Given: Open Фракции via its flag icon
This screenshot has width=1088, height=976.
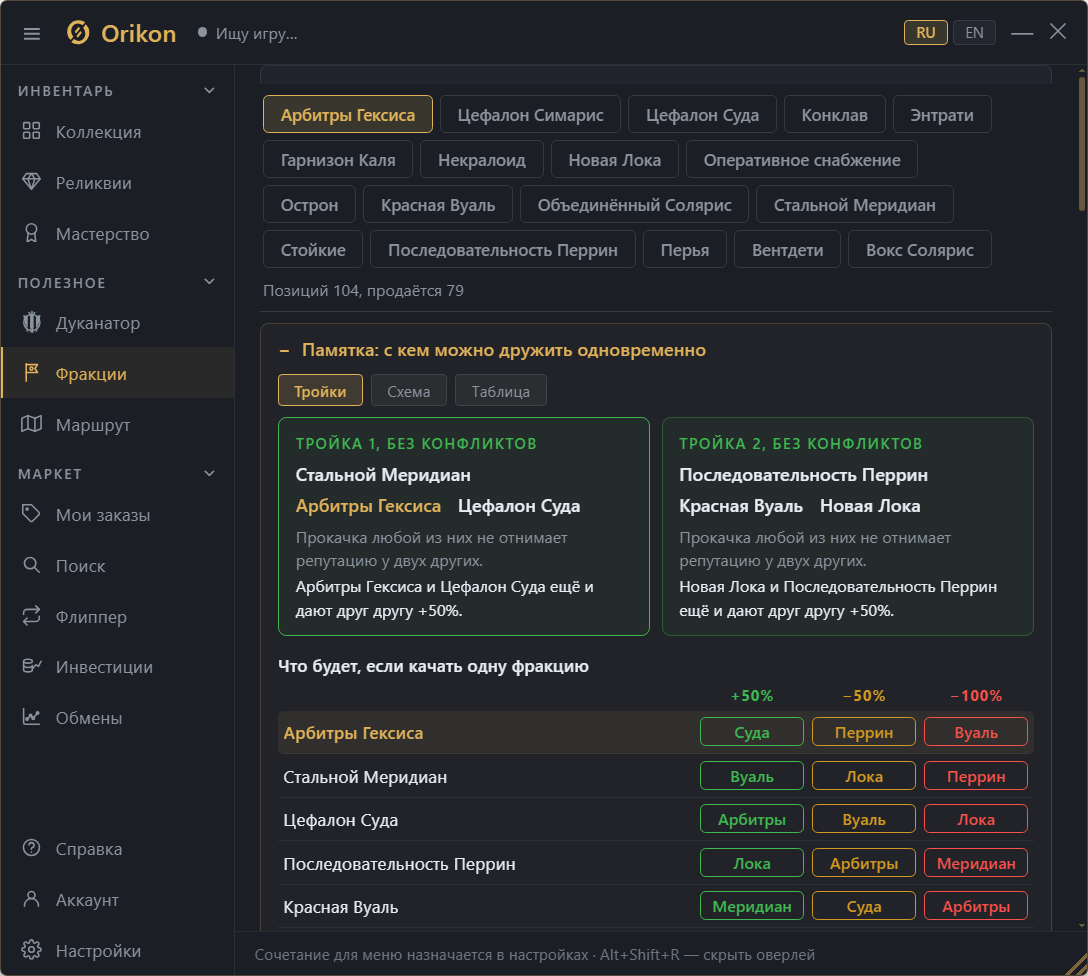Looking at the screenshot, I should [x=31, y=373].
